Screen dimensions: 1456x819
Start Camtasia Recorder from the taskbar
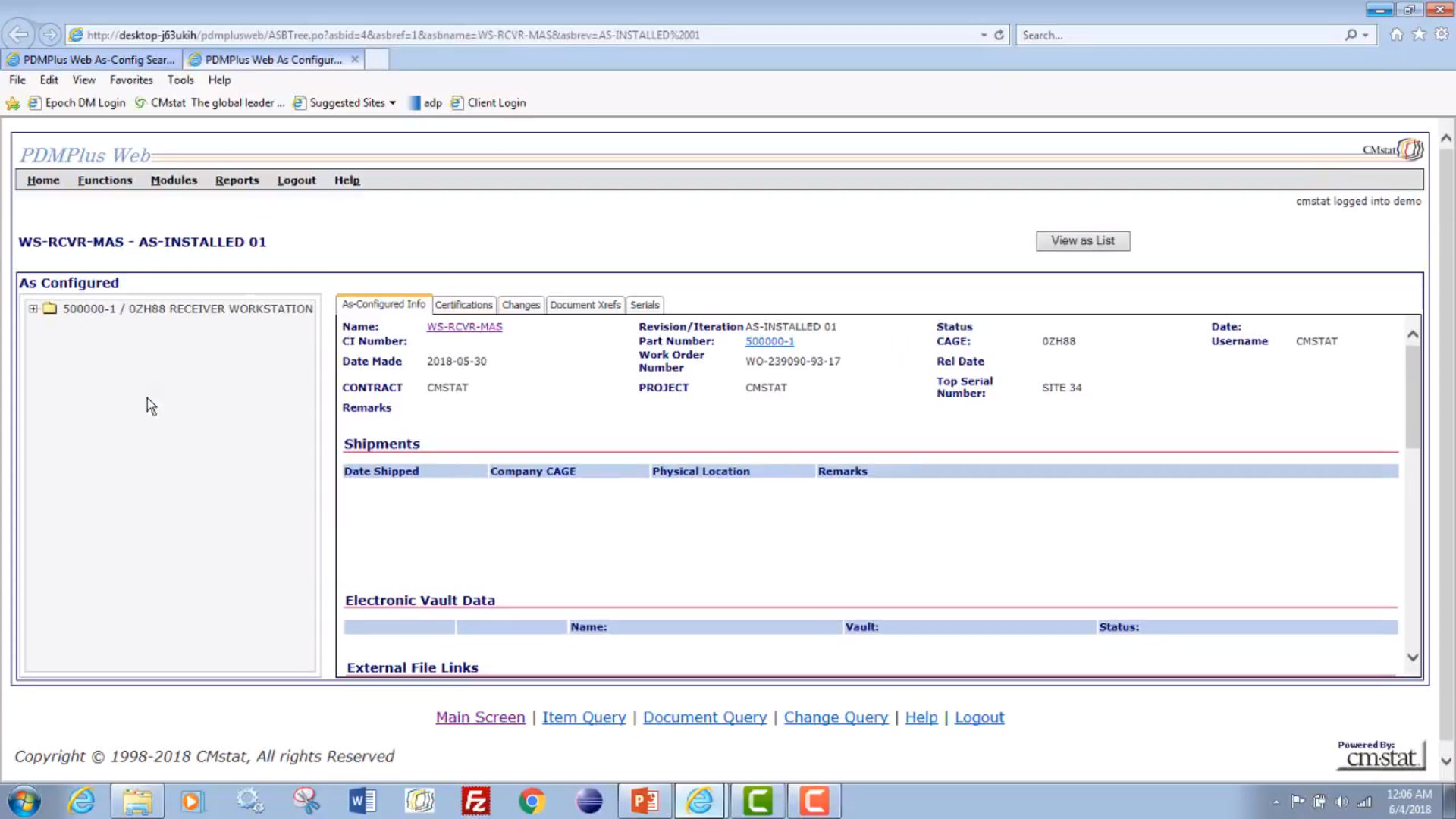(814, 800)
